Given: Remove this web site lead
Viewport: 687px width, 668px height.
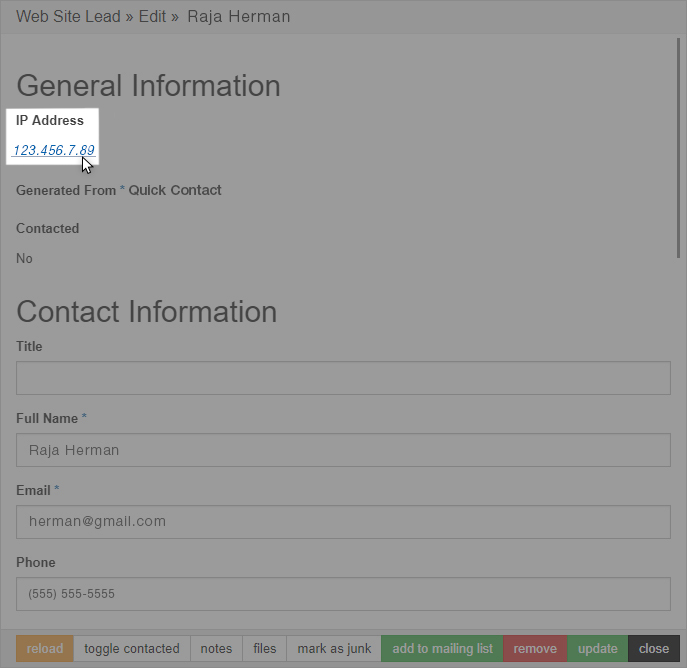Looking at the screenshot, I should pyautogui.click(x=535, y=648).
